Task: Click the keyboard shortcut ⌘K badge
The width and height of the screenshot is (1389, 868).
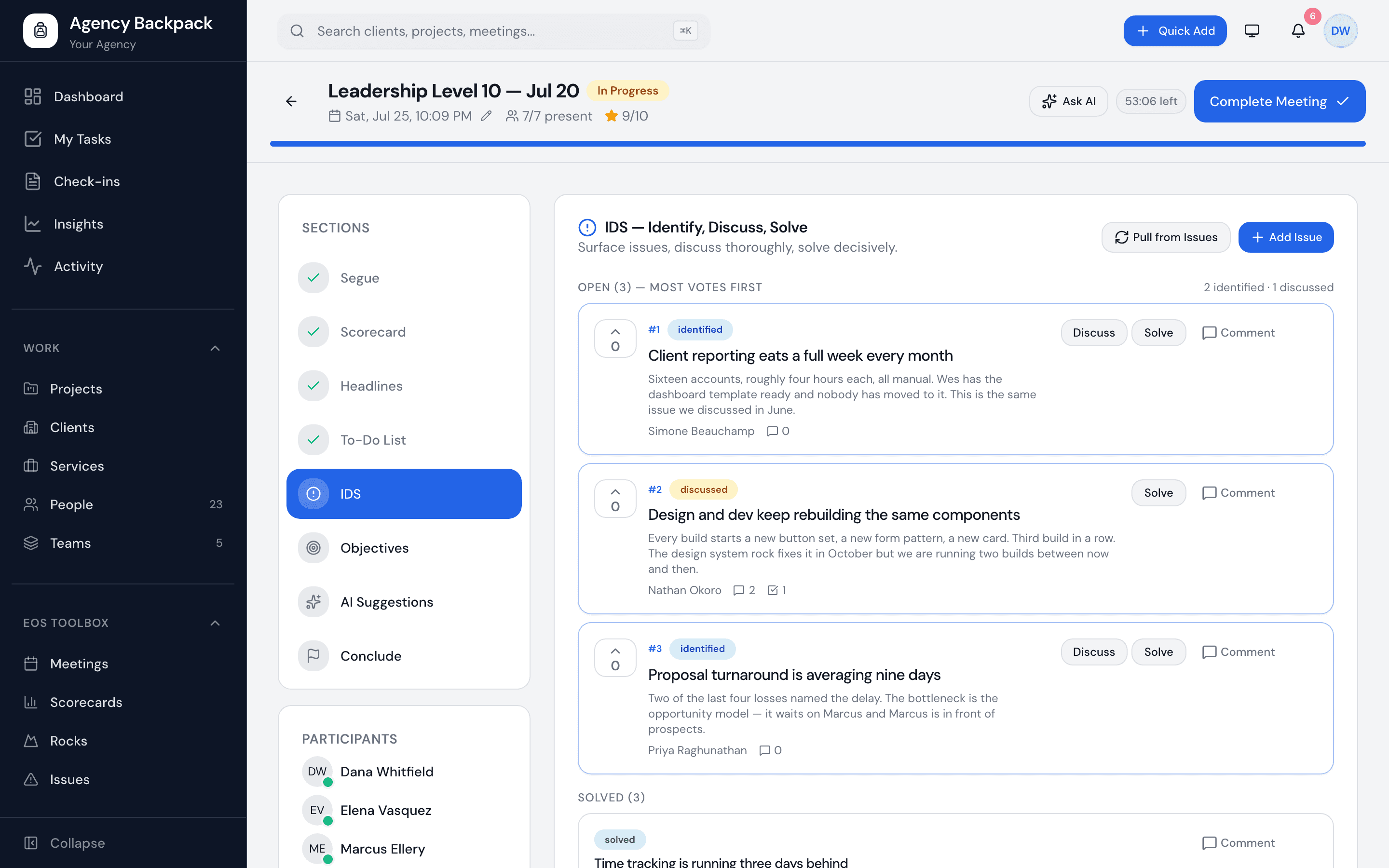Action: point(685,31)
